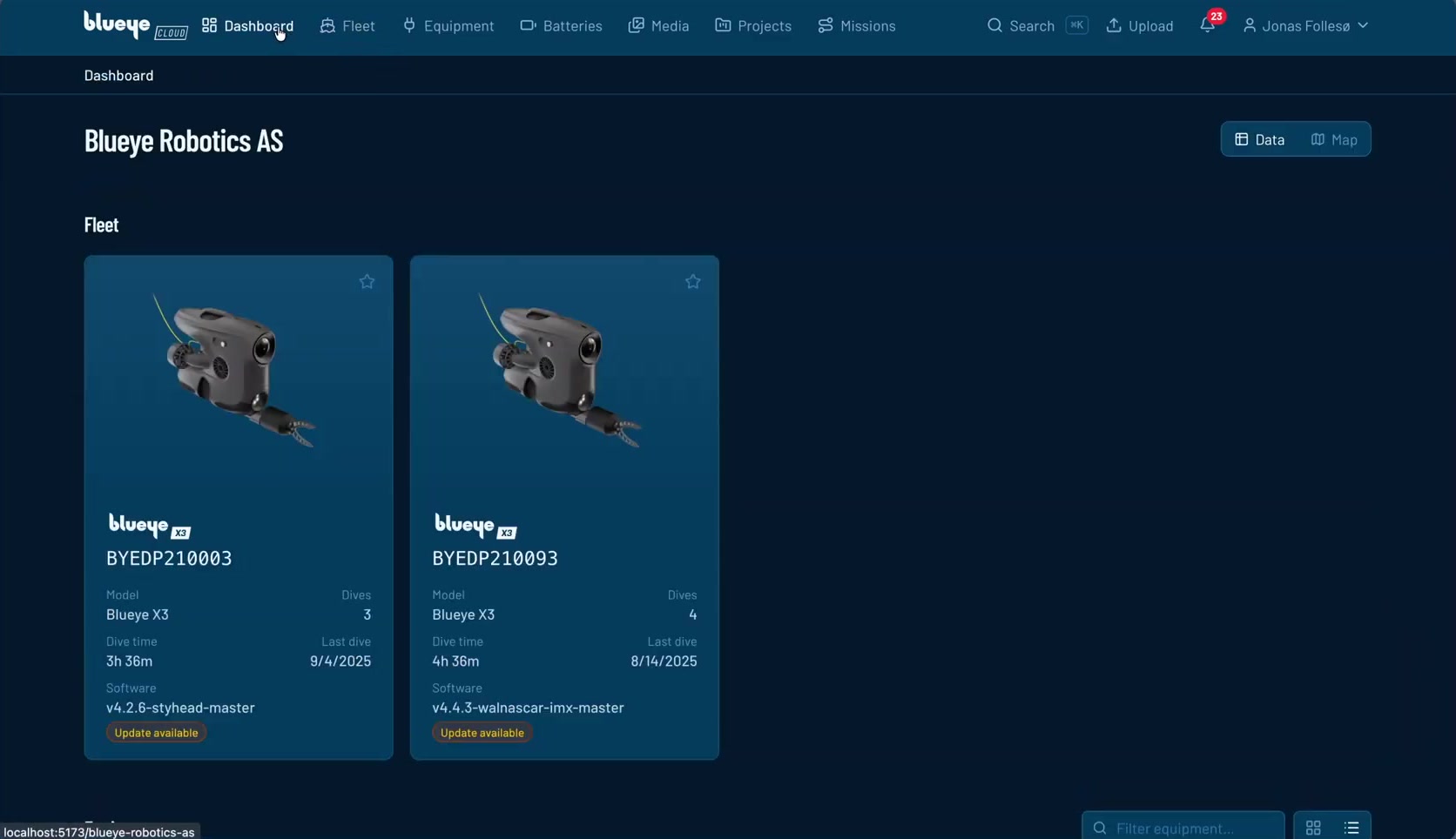Click dive time 4h 36m
Viewport: 1456px width, 839px height.
click(455, 661)
